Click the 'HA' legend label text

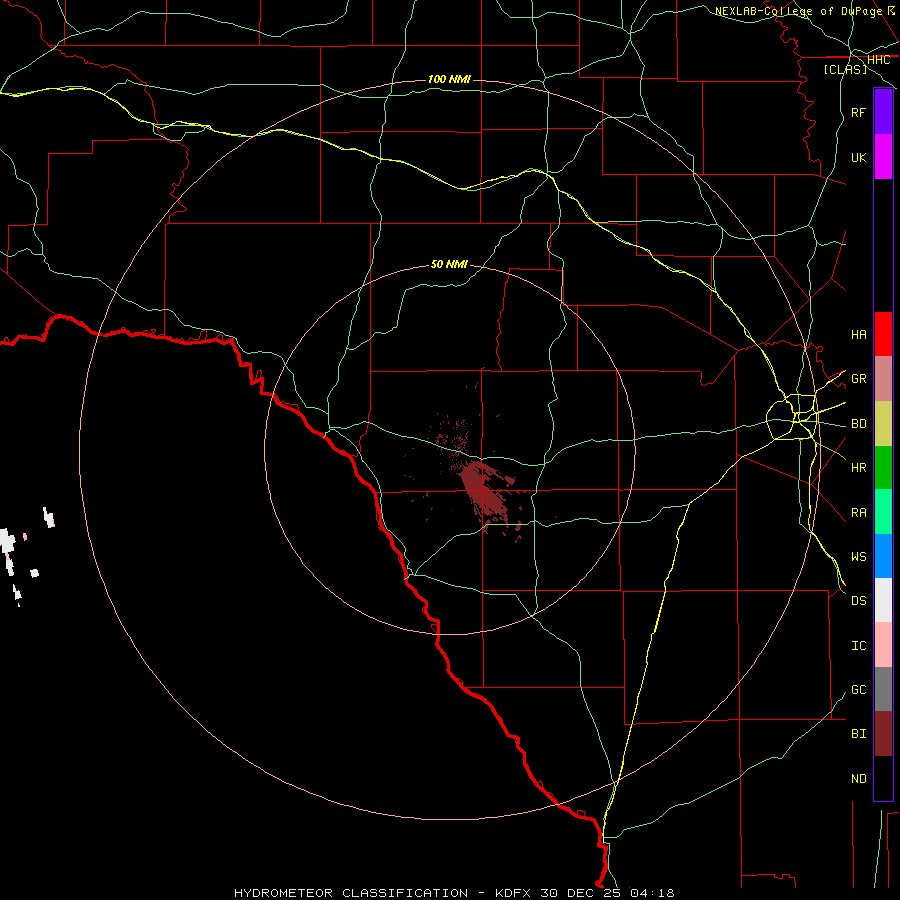(x=858, y=334)
